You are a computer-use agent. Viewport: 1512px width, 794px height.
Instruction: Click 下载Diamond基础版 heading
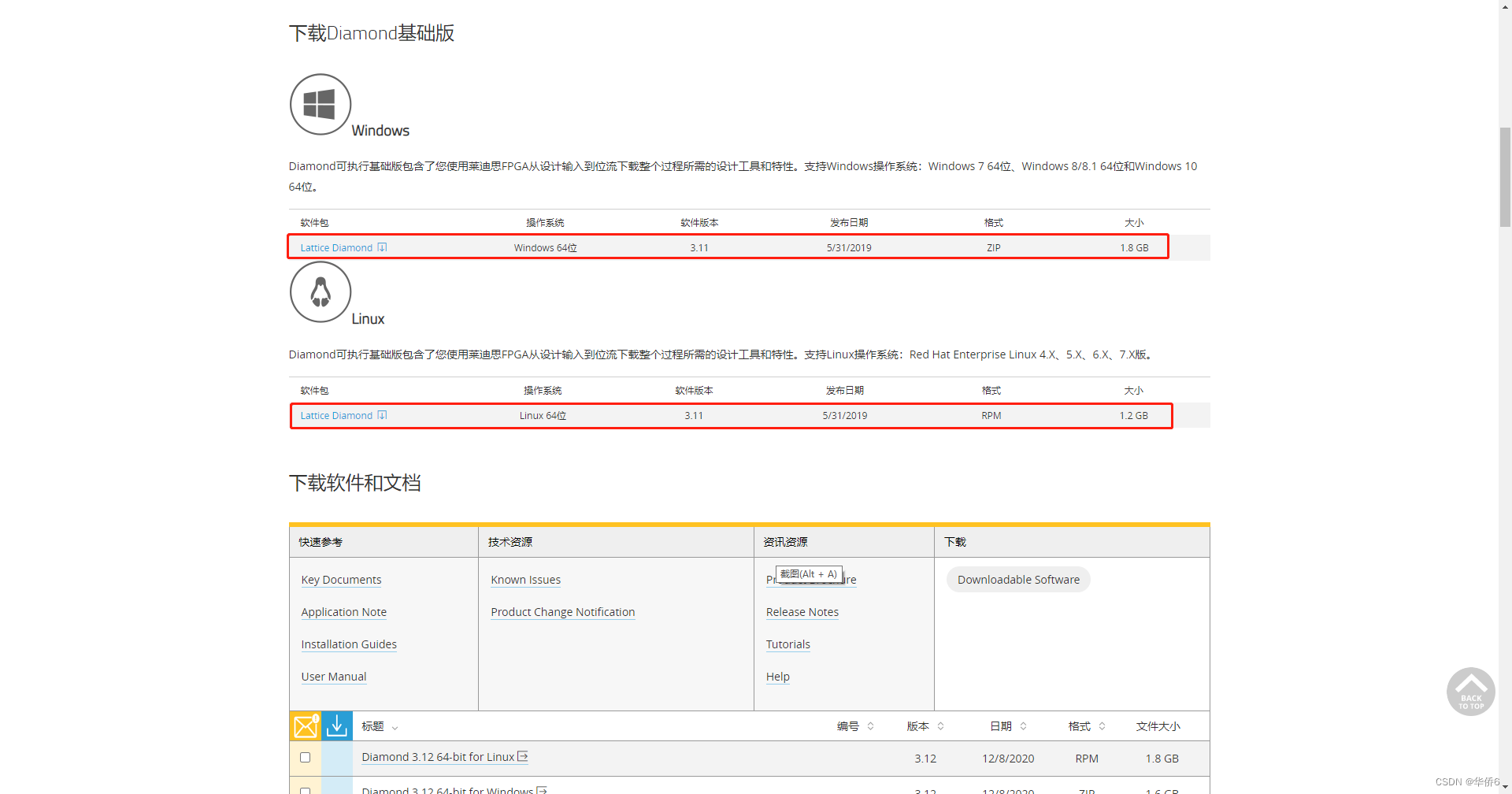click(372, 33)
